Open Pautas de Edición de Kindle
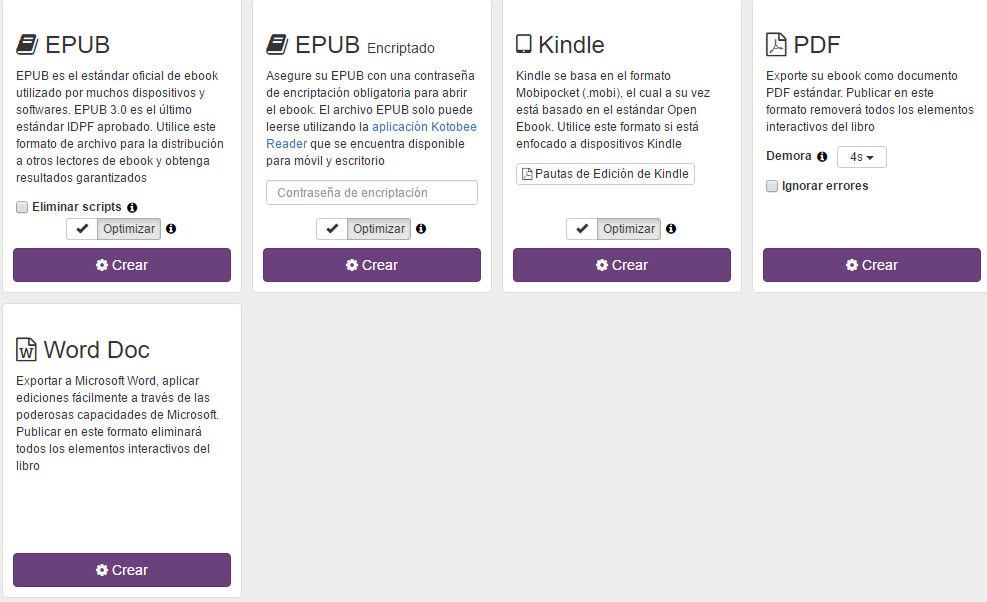 (x=605, y=174)
